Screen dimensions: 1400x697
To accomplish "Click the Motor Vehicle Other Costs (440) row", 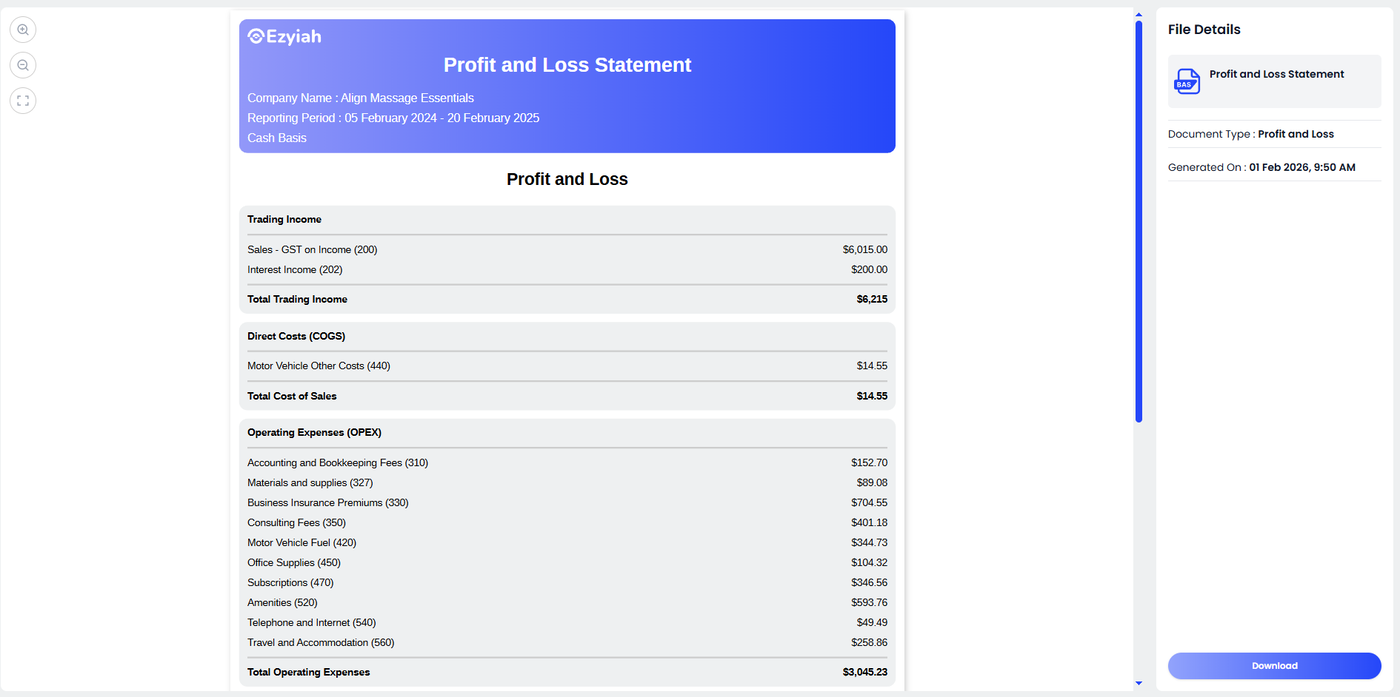I will tap(319, 366).
